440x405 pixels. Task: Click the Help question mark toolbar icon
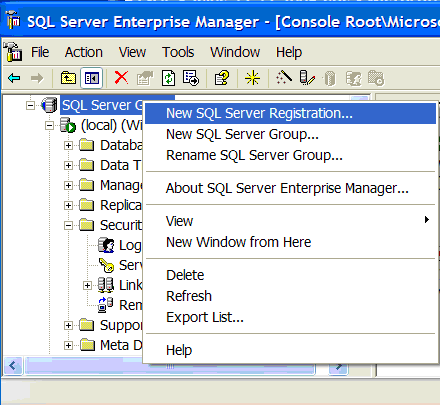(222, 78)
